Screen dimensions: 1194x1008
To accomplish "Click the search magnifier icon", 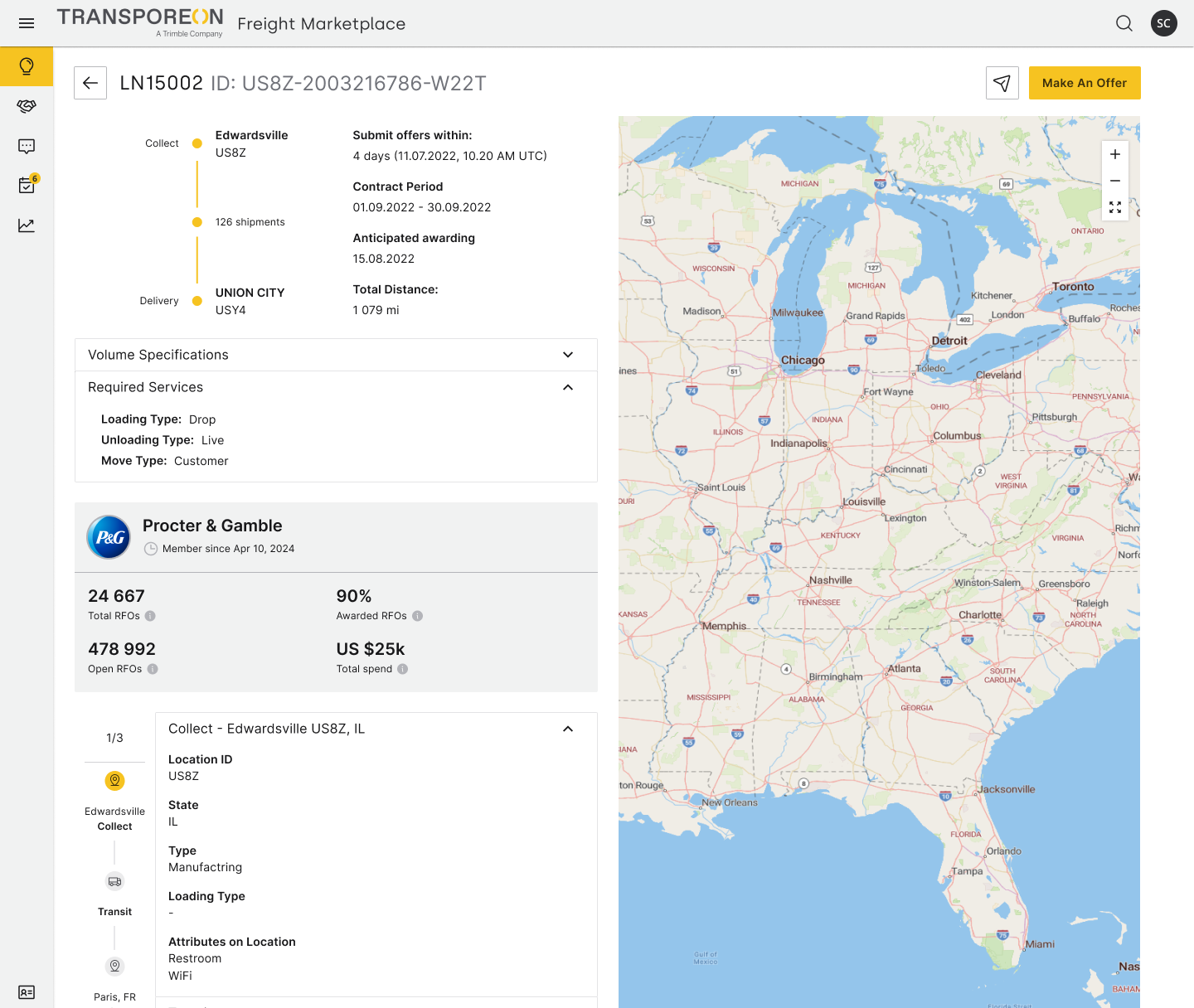I will coord(1124,23).
